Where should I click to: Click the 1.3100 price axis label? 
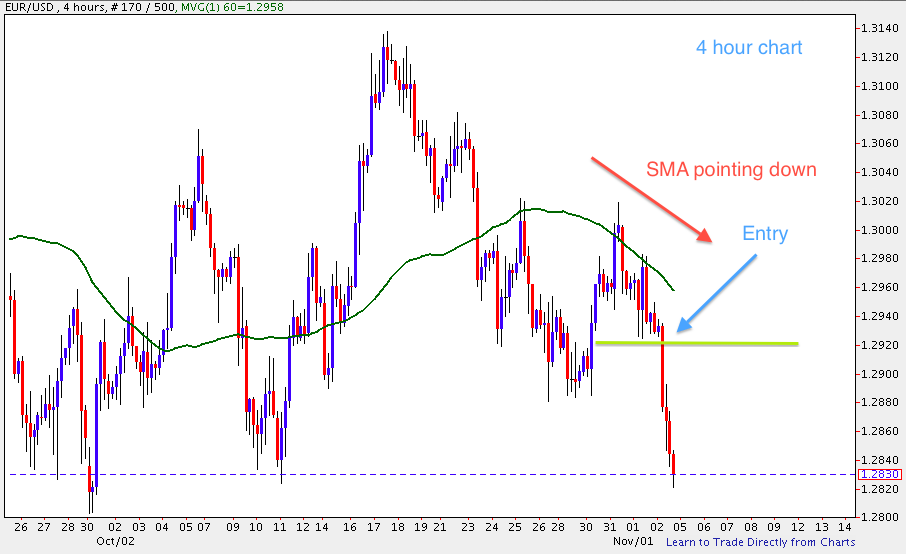[x=879, y=86]
